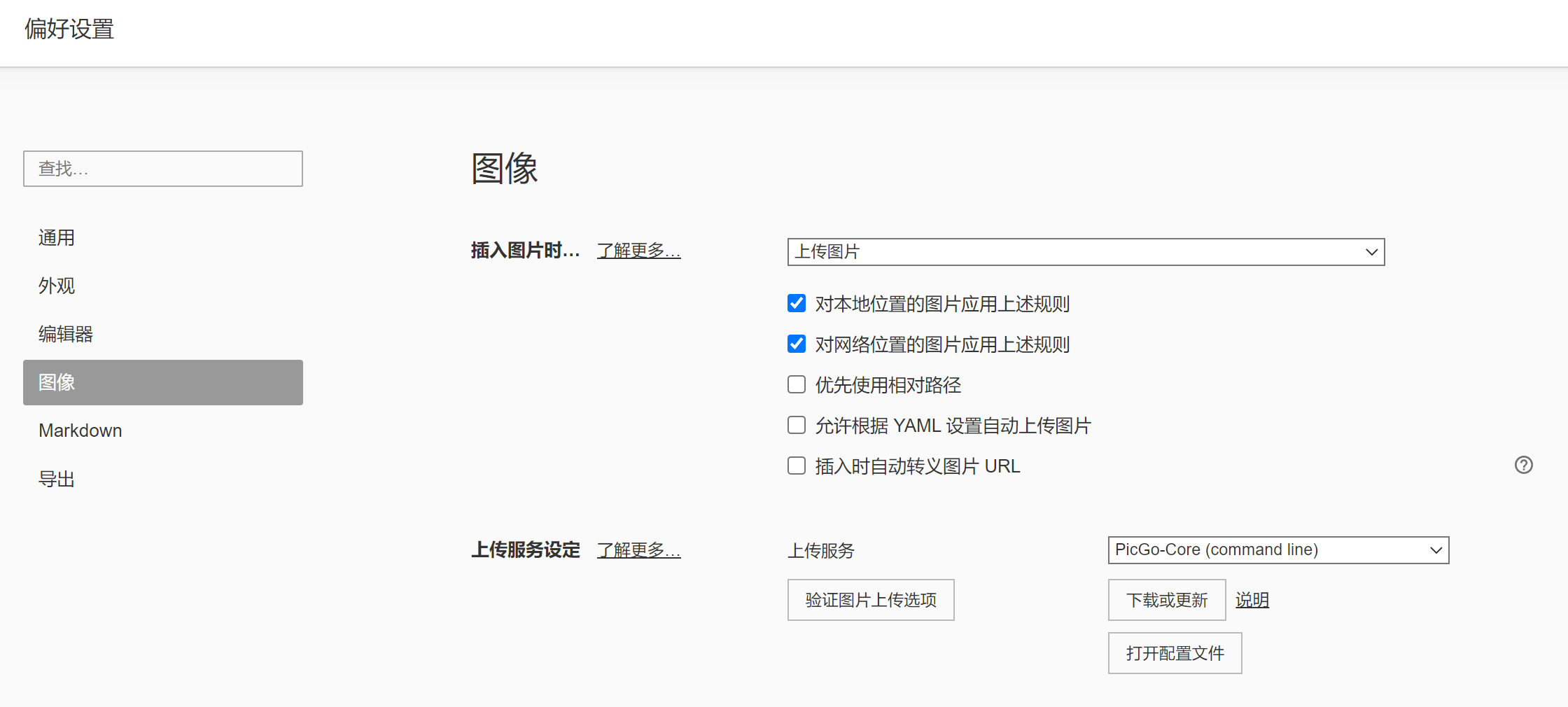
Task: Enable 优先使用相对路径 checkbox
Action: 797,384
